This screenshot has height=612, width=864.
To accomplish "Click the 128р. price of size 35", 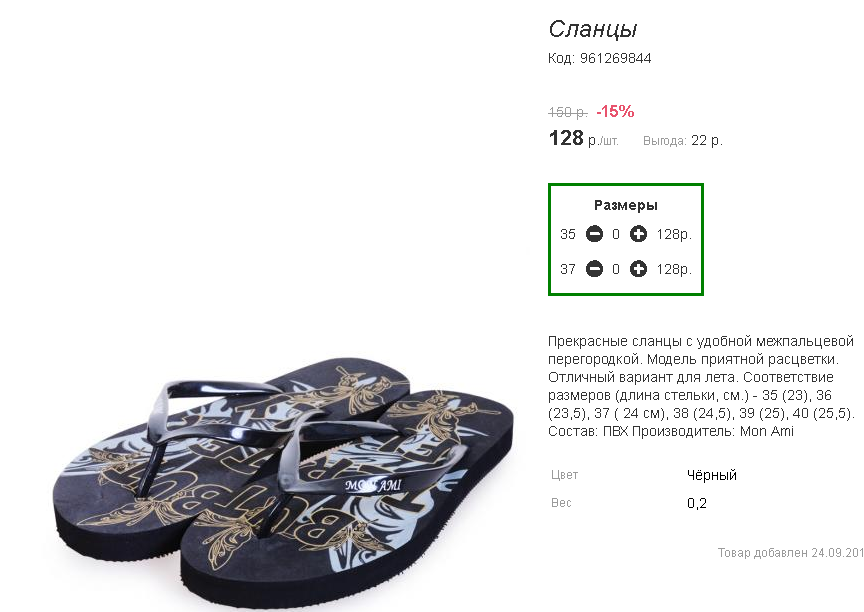I will coord(674,235).
